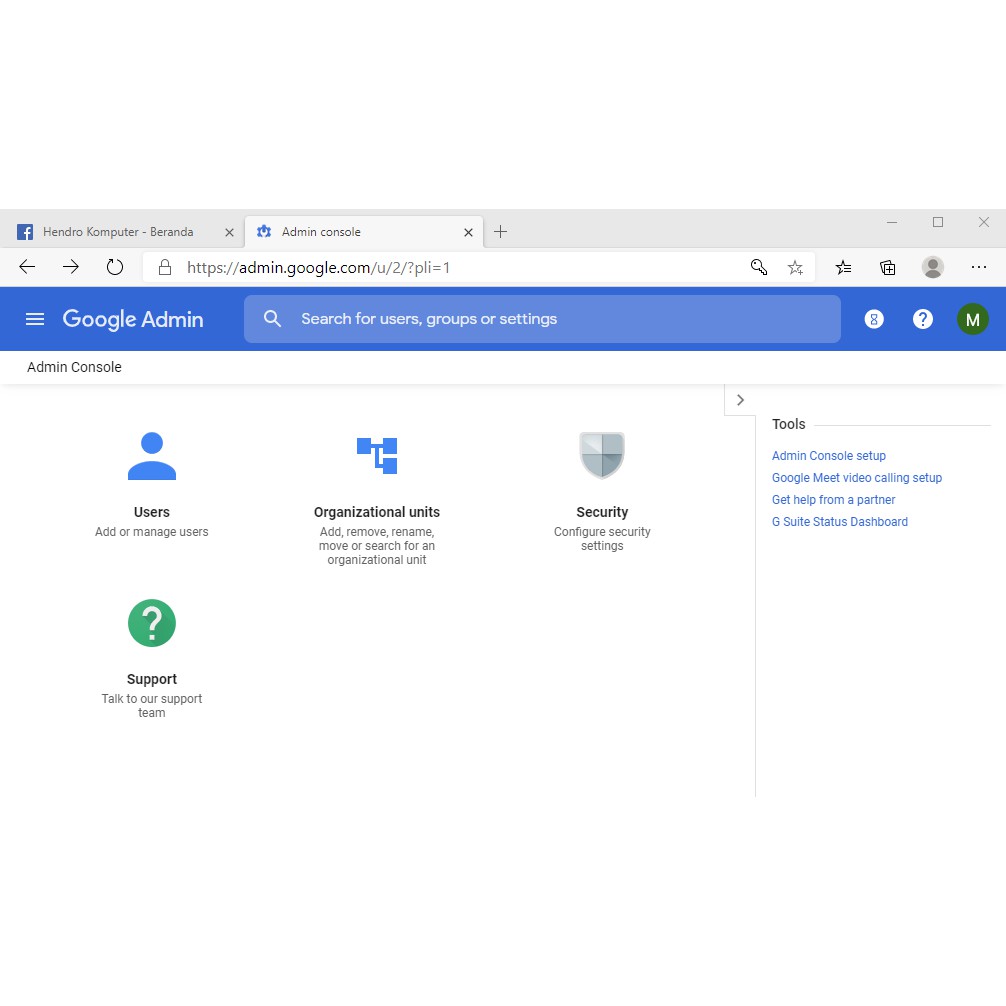Click the browser address bar URL

pyautogui.click(x=320, y=268)
